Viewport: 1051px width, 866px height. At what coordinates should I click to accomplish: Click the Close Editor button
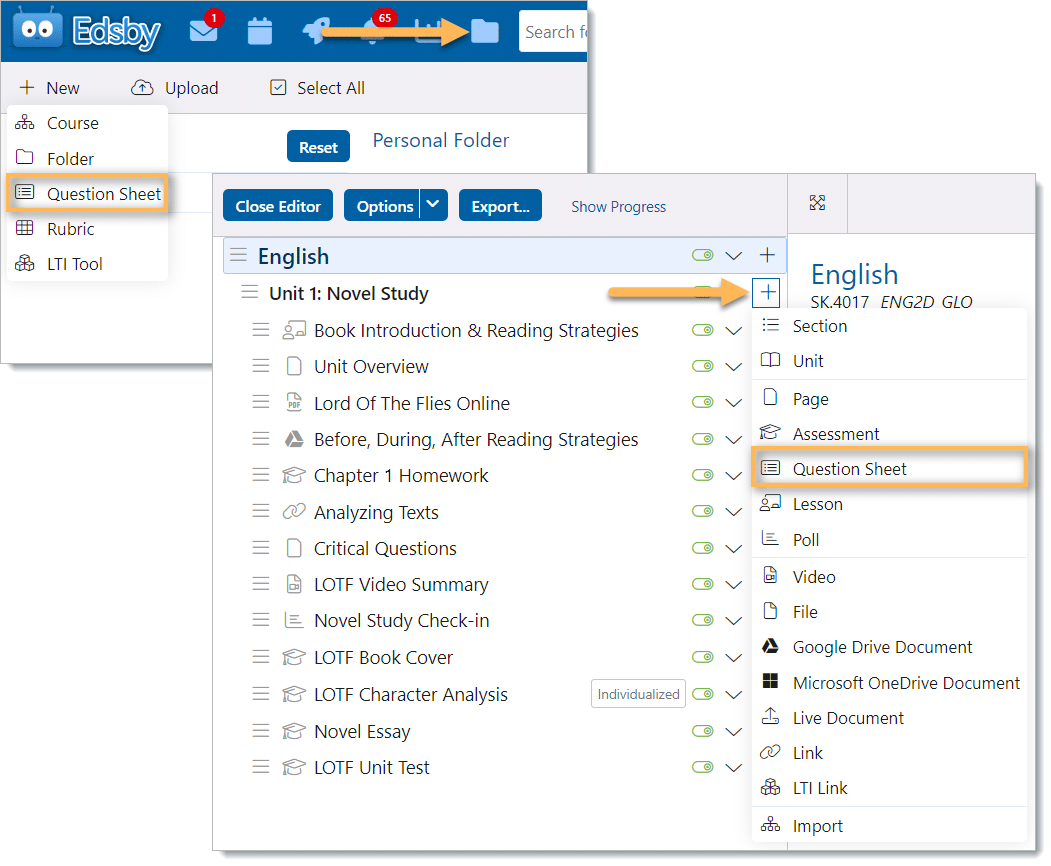coord(278,206)
